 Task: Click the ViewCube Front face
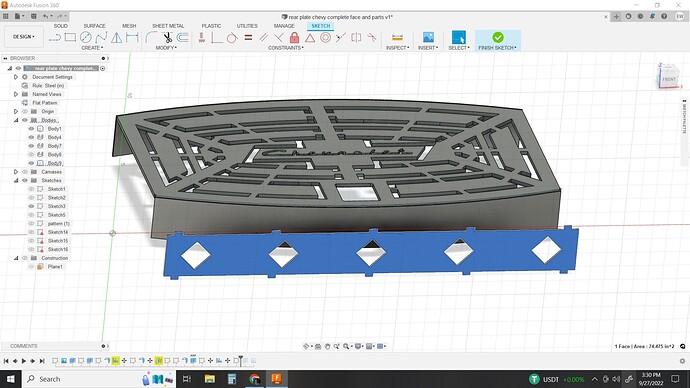click(x=669, y=79)
